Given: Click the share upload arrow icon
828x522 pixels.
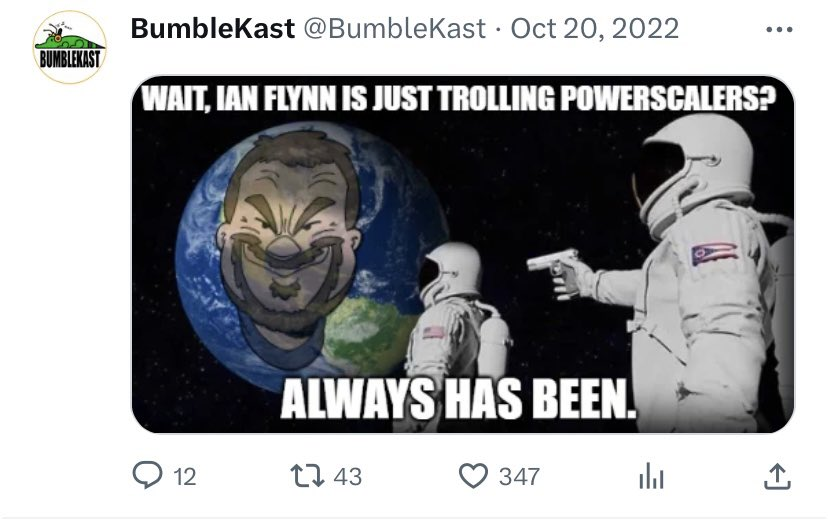Looking at the screenshot, I should (x=777, y=476).
